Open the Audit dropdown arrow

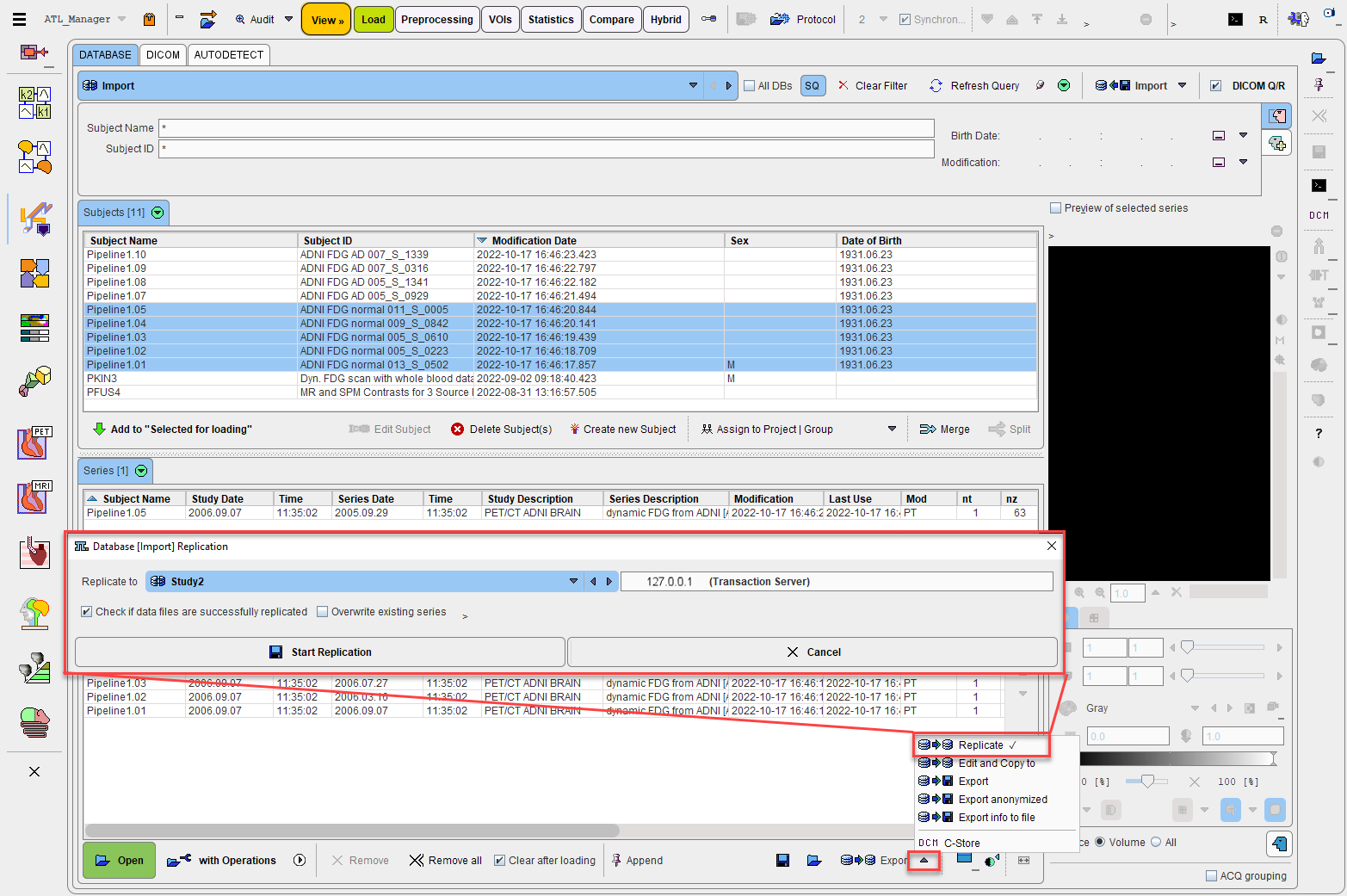click(288, 19)
